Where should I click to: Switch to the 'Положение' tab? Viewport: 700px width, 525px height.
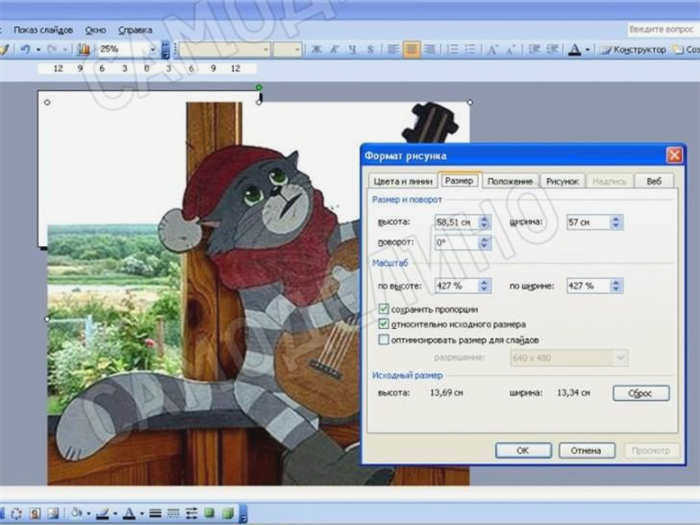click(x=510, y=181)
